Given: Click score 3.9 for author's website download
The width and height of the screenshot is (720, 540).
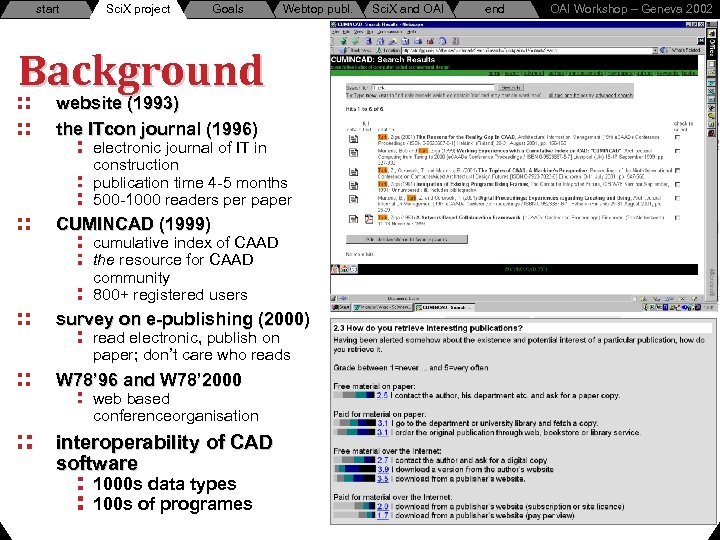Looking at the screenshot, I should (383, 469).
